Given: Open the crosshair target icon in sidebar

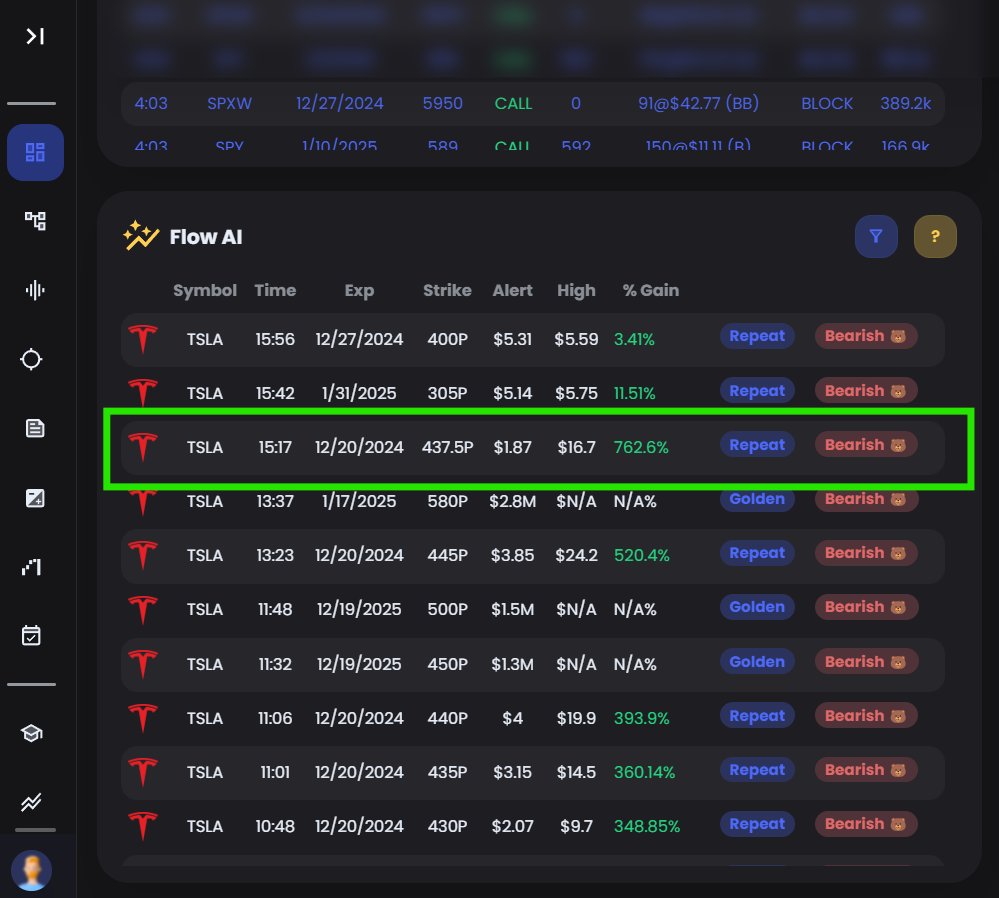Looking at the screenshot, I should pos(31,359).
